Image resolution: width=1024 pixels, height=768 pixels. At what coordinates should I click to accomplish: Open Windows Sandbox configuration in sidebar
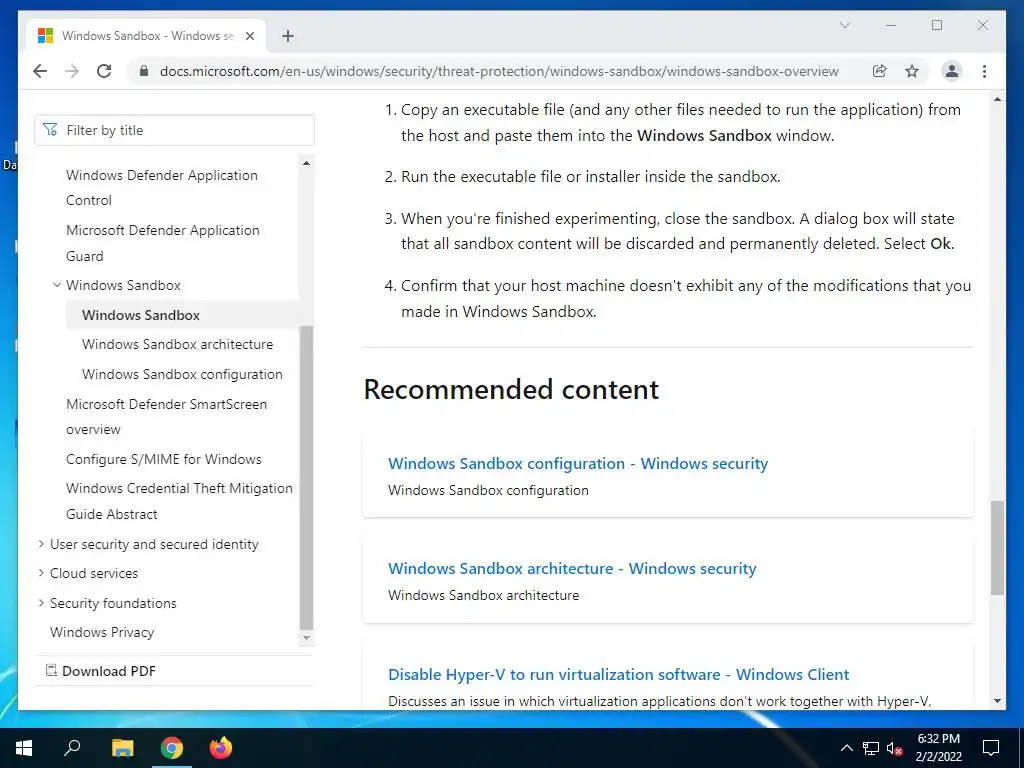(182, 374)
